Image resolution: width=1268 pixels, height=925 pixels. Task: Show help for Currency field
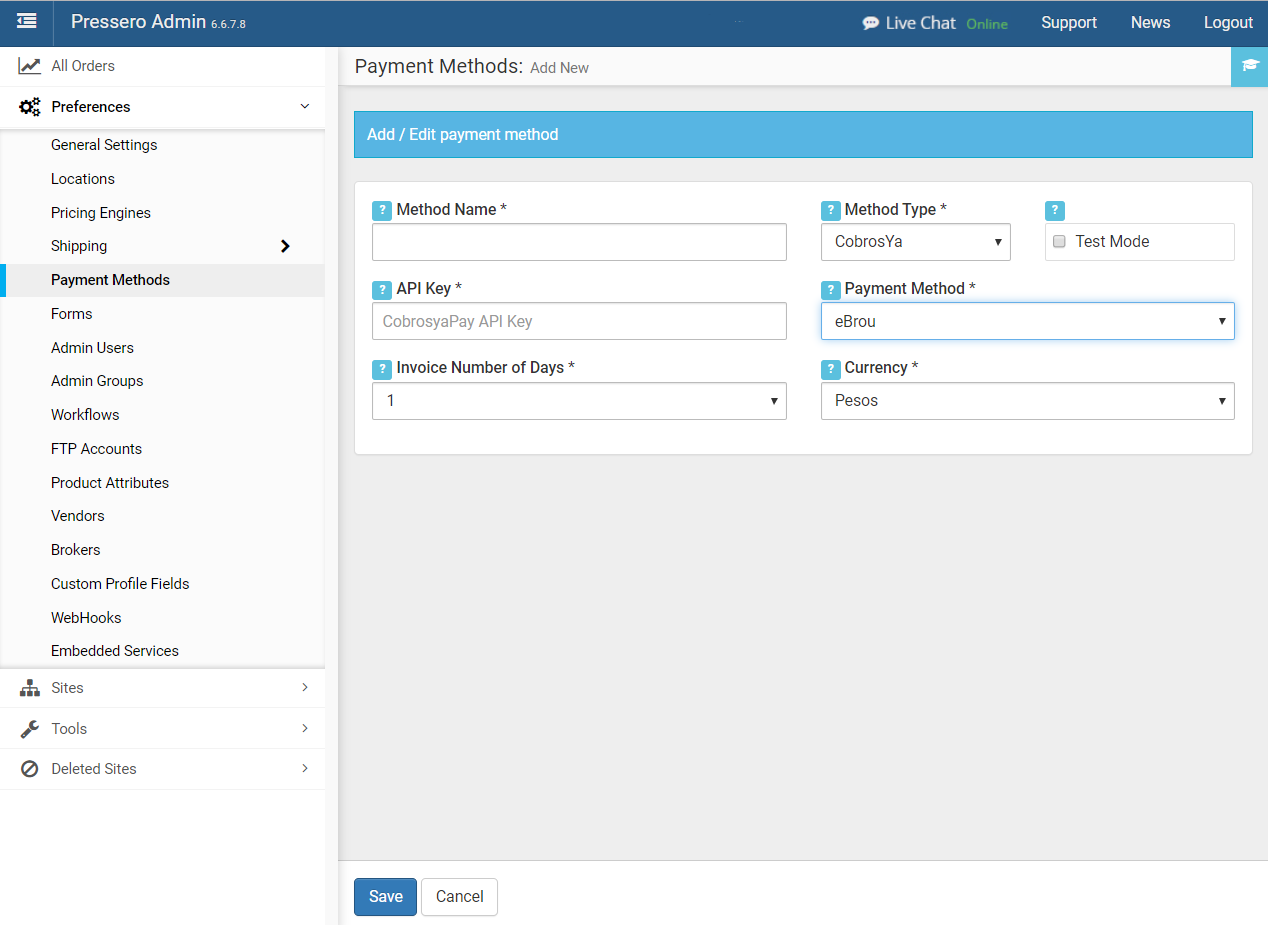tap(830, 369)
